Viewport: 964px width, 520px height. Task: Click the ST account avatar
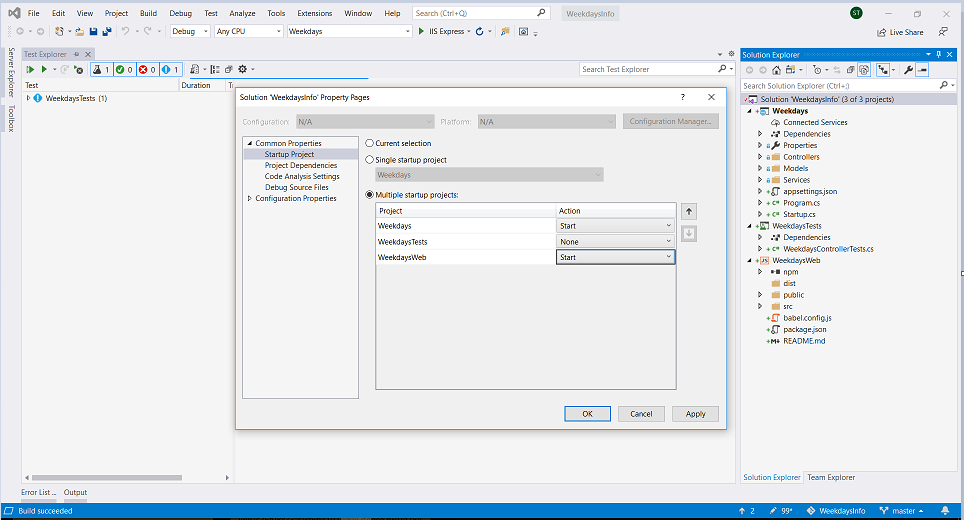856,13
